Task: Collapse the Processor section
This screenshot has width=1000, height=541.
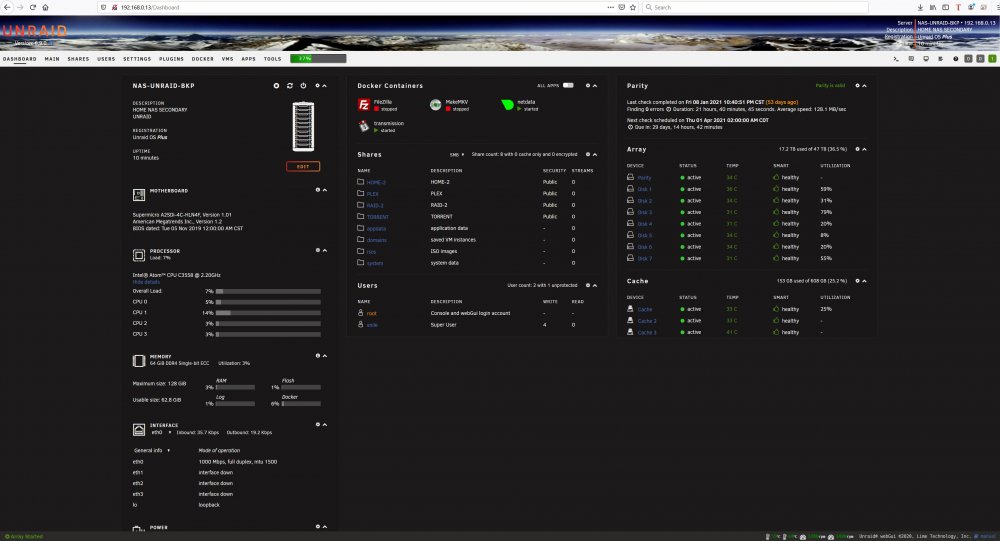Action: (x=325, y=250)
